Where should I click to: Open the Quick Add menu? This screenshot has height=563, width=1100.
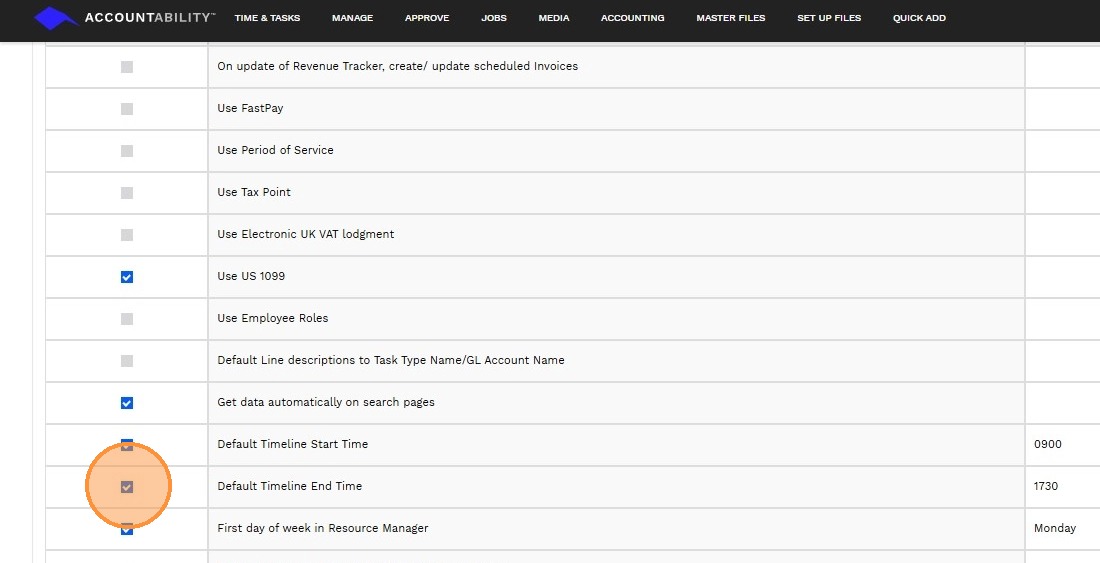[x=919, y=18]
